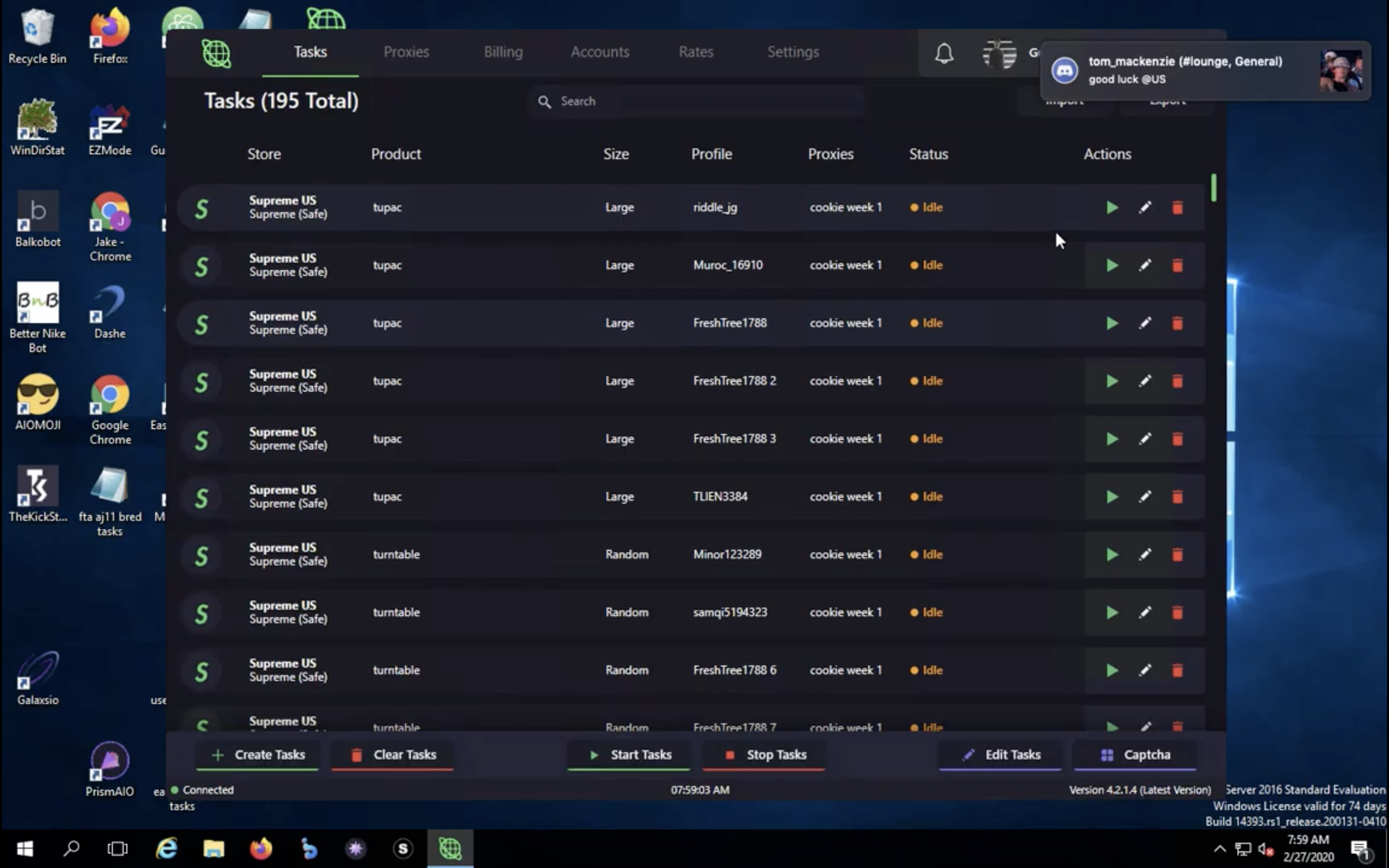The height and width of the screenshot is (868, 1389).
Task: Open the Billing tab
Action: pyautogui.click(x=503, y=52)
